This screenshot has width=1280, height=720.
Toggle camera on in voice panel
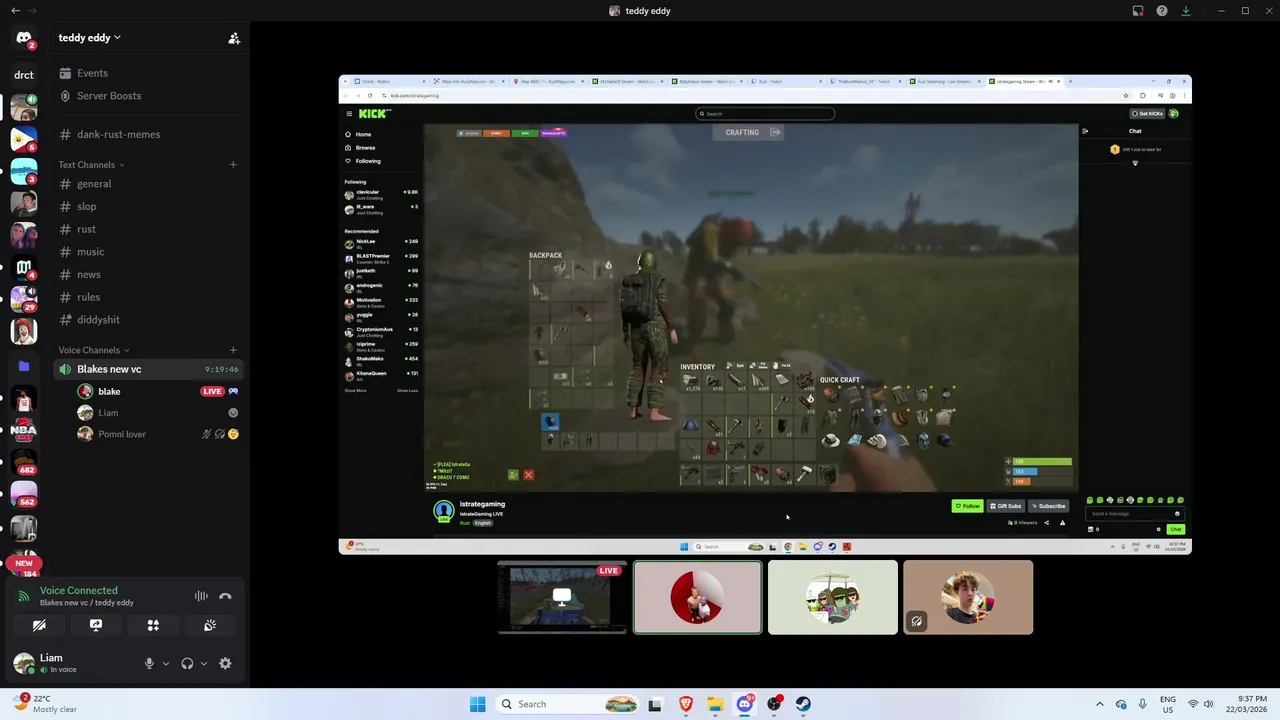[x=39, y=625]
